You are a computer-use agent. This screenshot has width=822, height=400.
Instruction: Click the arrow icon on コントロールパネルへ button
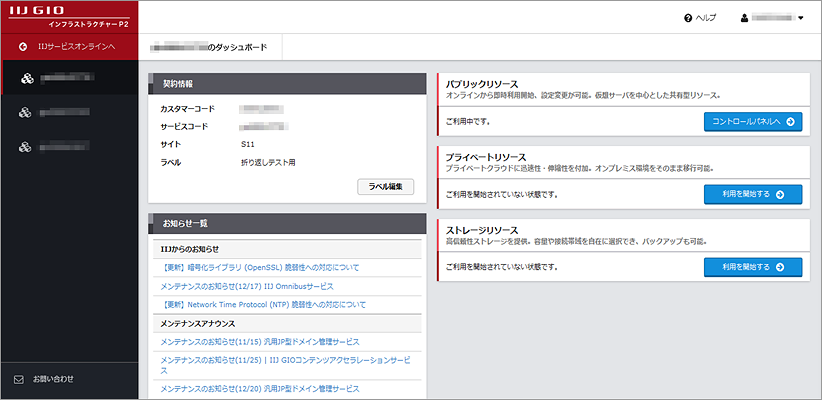pos(790,121)
